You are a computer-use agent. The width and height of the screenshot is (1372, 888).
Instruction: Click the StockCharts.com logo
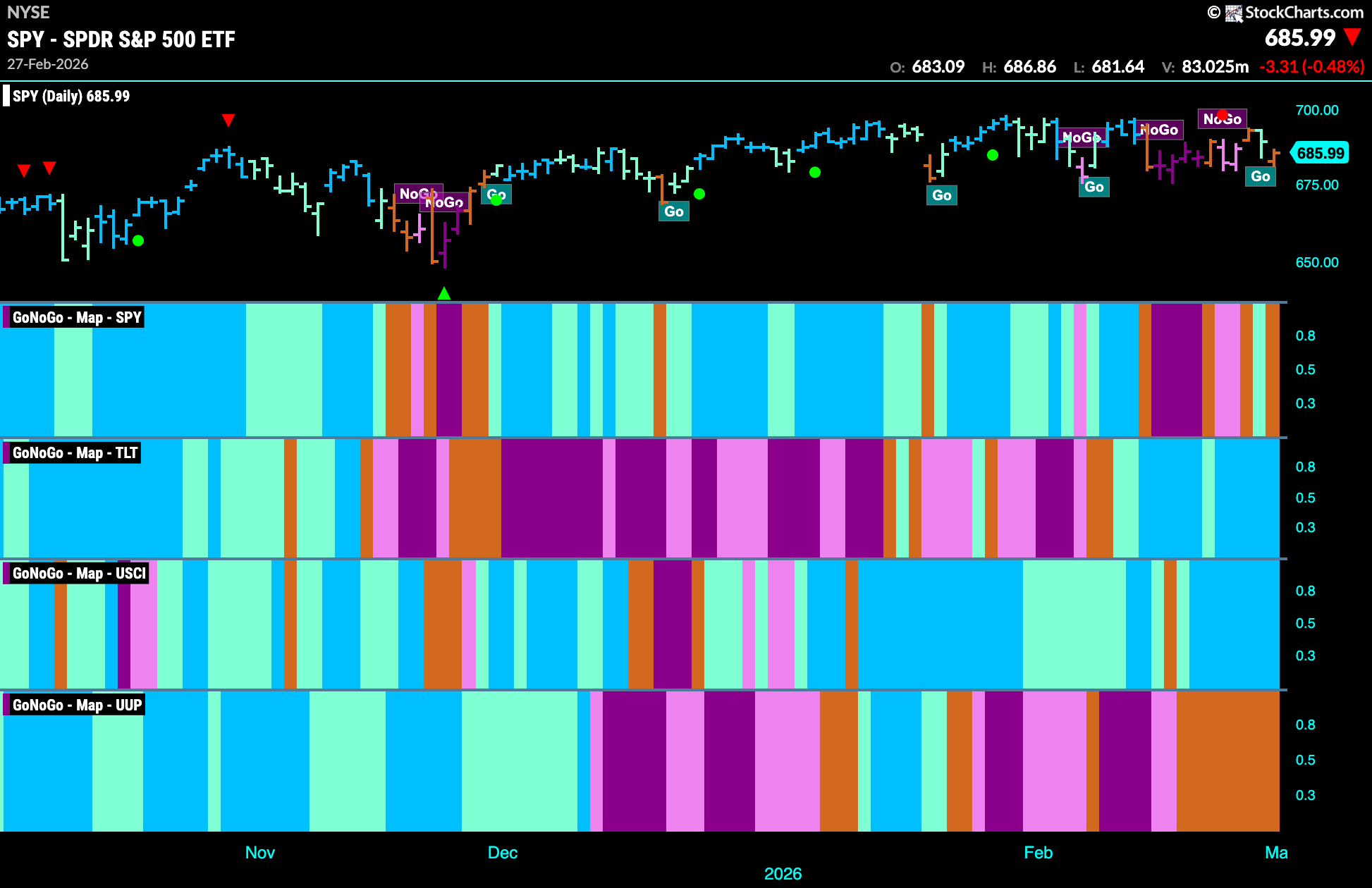1285,13
